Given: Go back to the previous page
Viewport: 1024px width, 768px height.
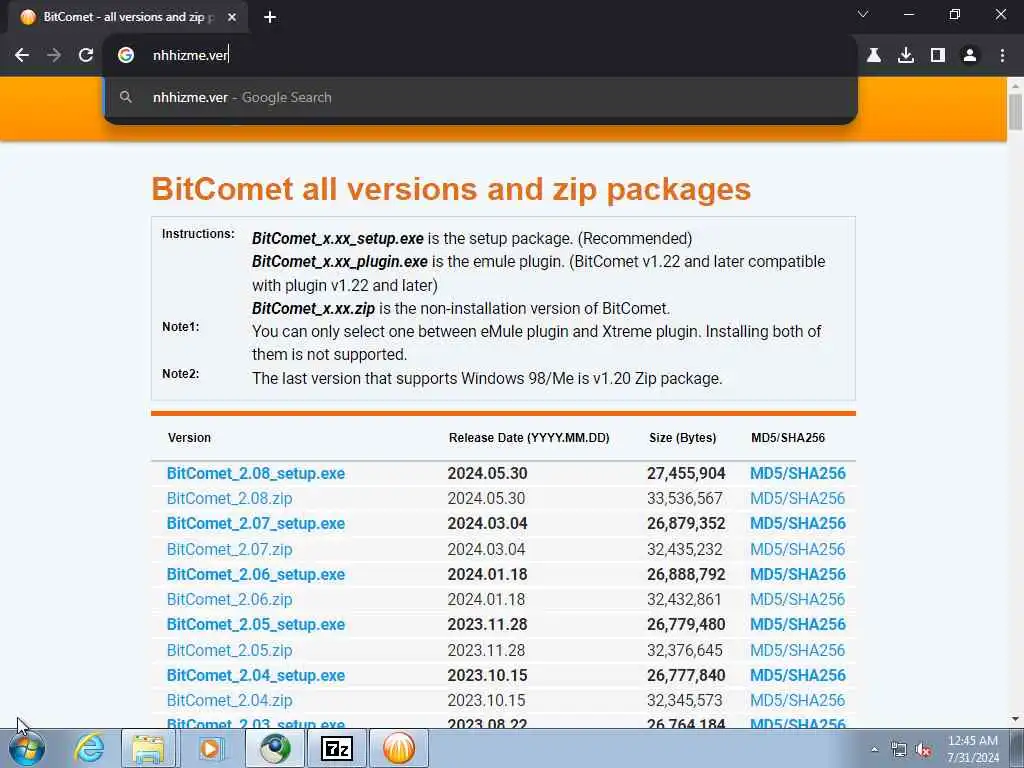Looking at the screenshot, I should [22, 56].
